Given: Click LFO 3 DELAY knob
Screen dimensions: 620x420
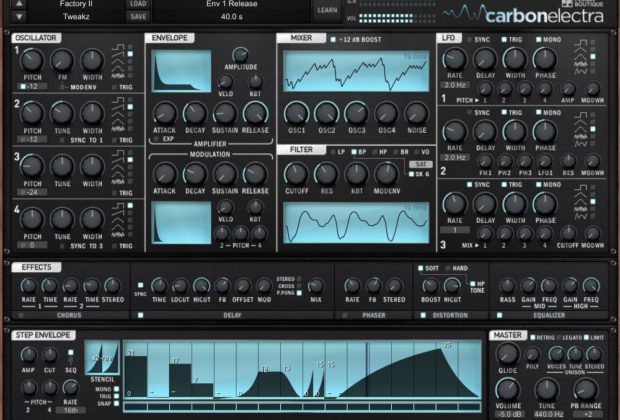Looking at the screenshot, I should [x=485, y=204].
